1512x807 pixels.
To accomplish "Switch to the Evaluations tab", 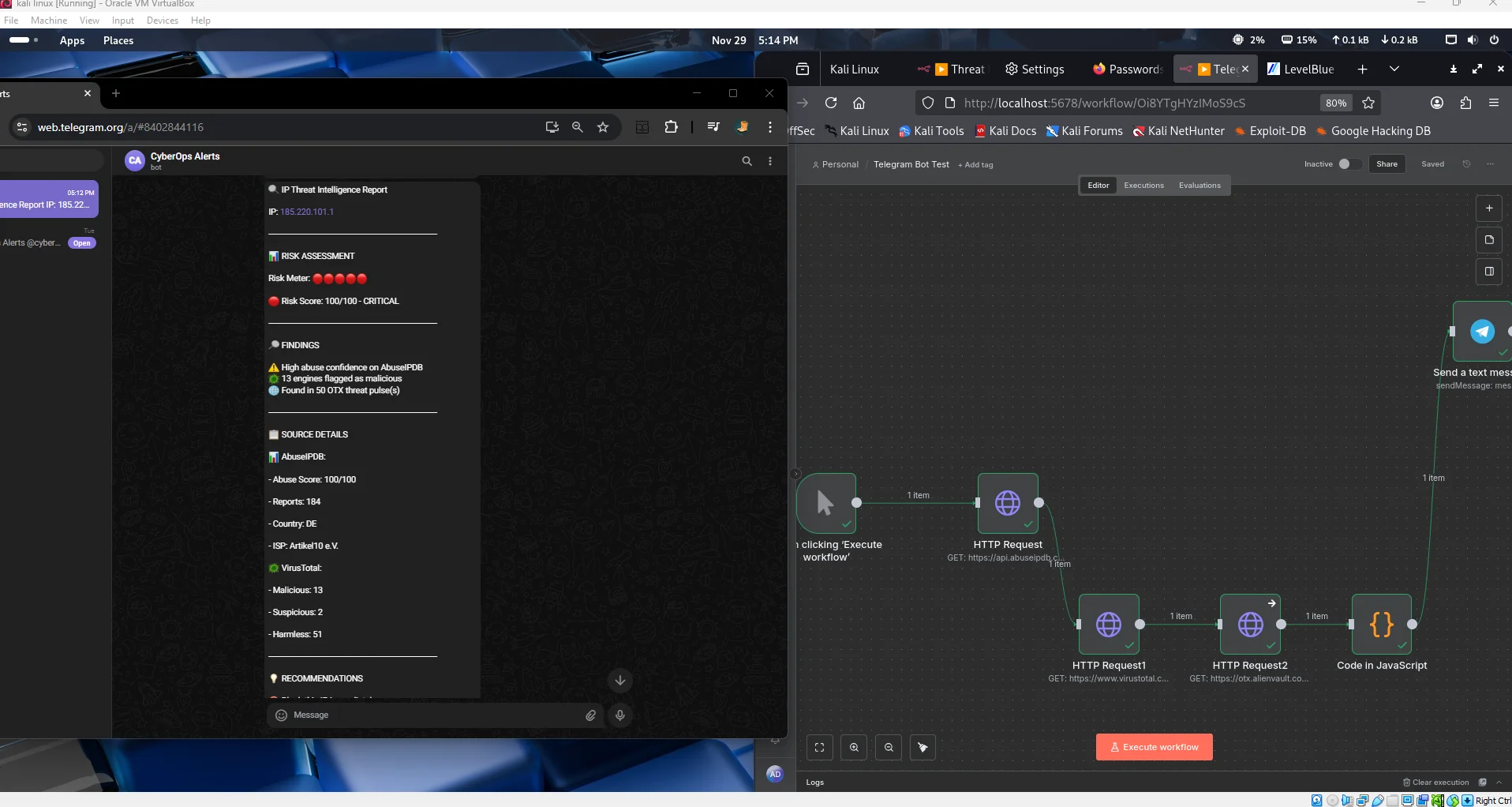I will tap(1199, 186).
